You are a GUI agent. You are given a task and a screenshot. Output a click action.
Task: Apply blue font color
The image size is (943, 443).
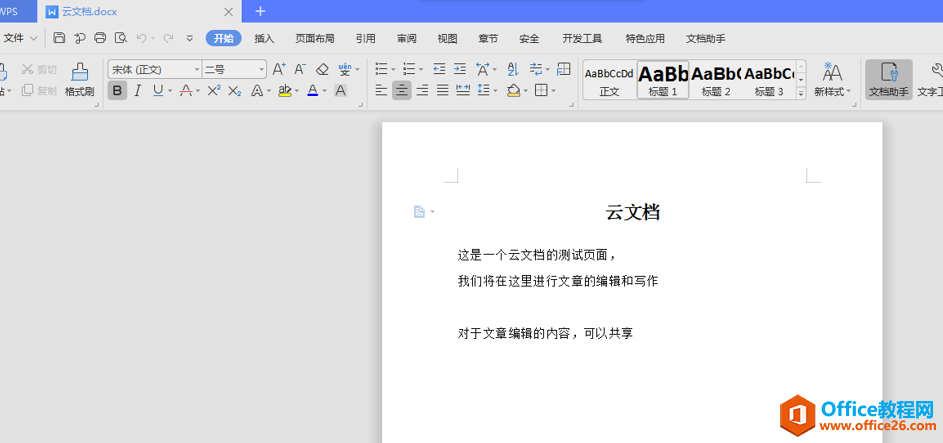(313, 91)
